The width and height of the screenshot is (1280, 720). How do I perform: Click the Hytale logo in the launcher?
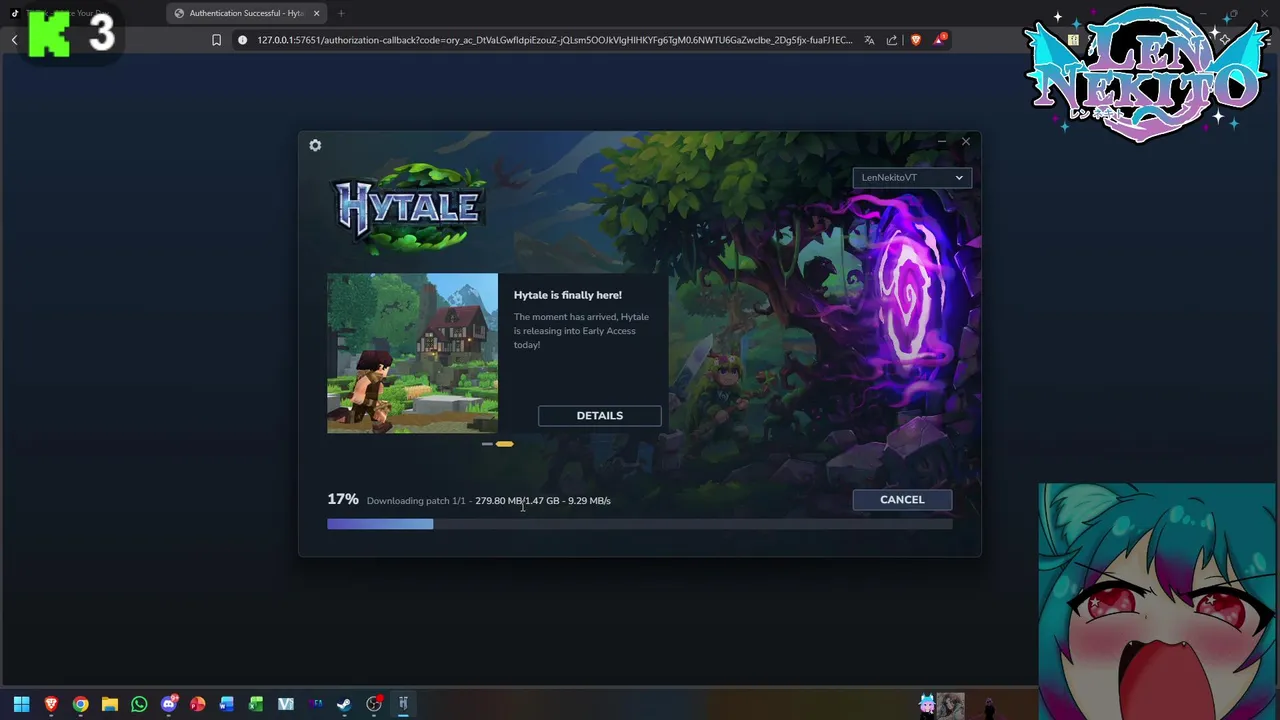click(x=411, y=207)
